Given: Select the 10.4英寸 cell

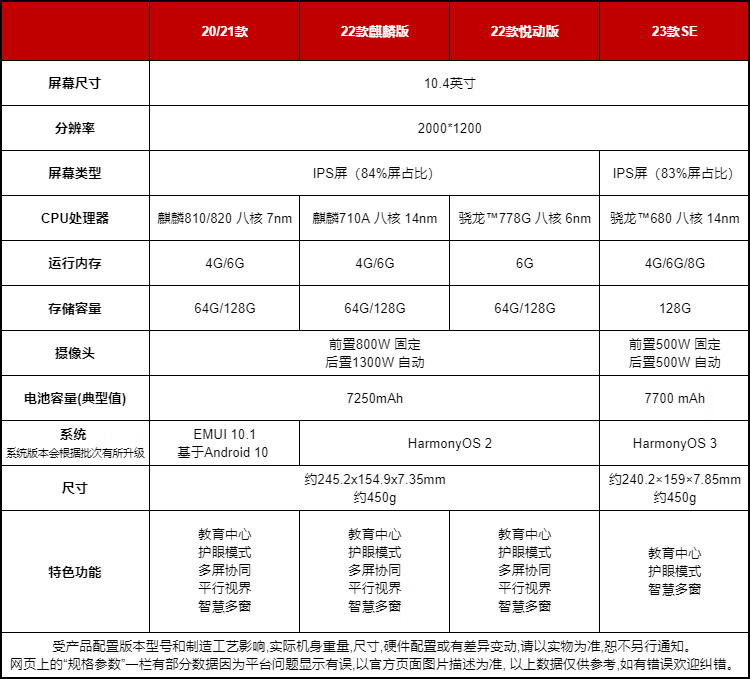Looking at the screenshot, I should [x=449, y=83].
